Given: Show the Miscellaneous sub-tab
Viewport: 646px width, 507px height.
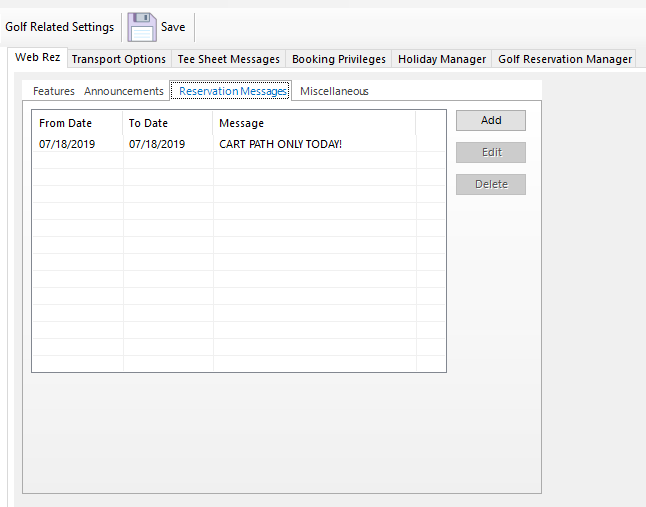Looking at the screenshot, I should [334, 91].
